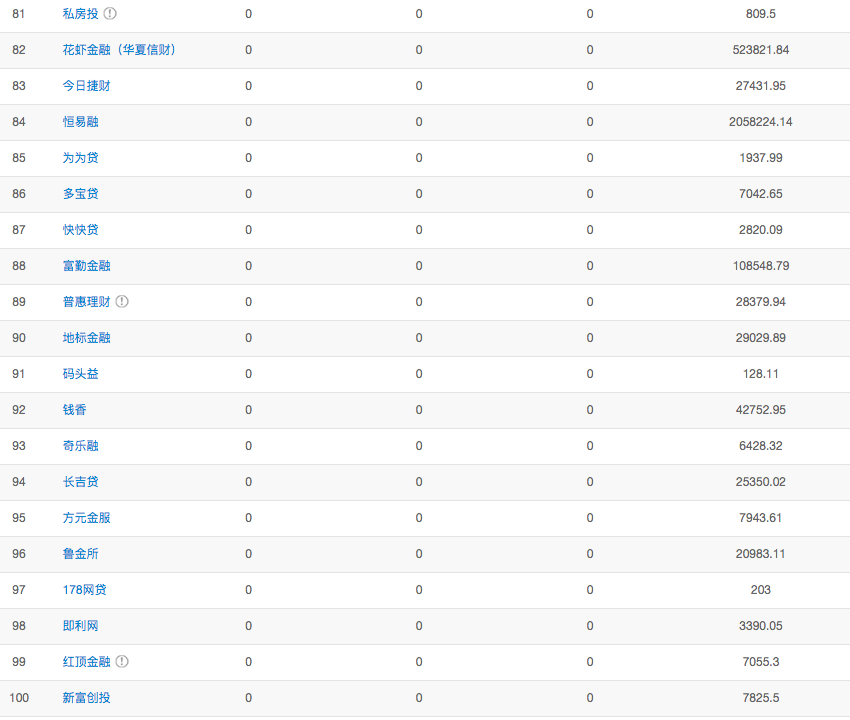Click the amount 29029.89
The width and height of the screenshot is (850, 720).
[761, 338]
